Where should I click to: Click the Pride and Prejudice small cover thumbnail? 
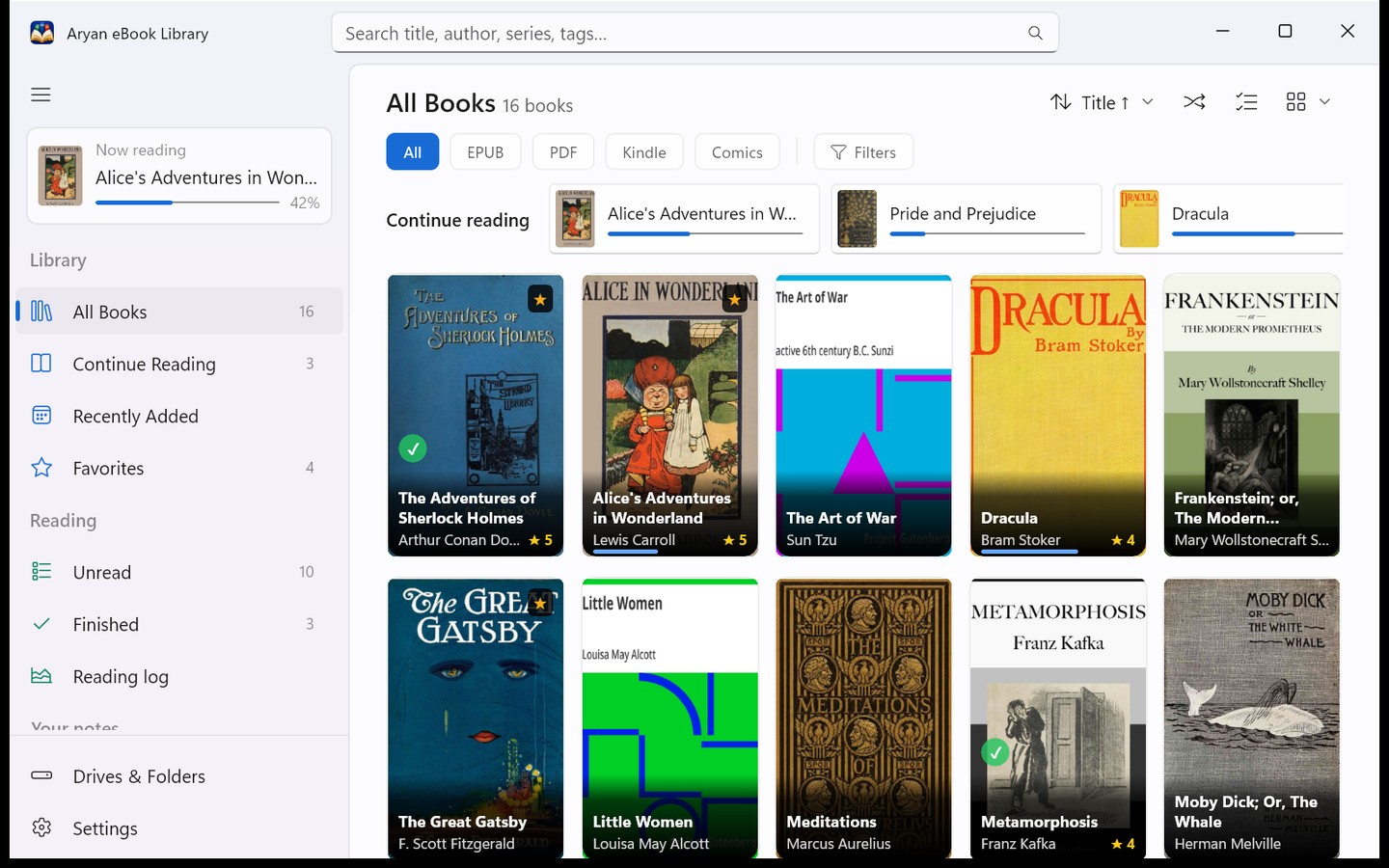pyautogui.click(x=857, y=219)
